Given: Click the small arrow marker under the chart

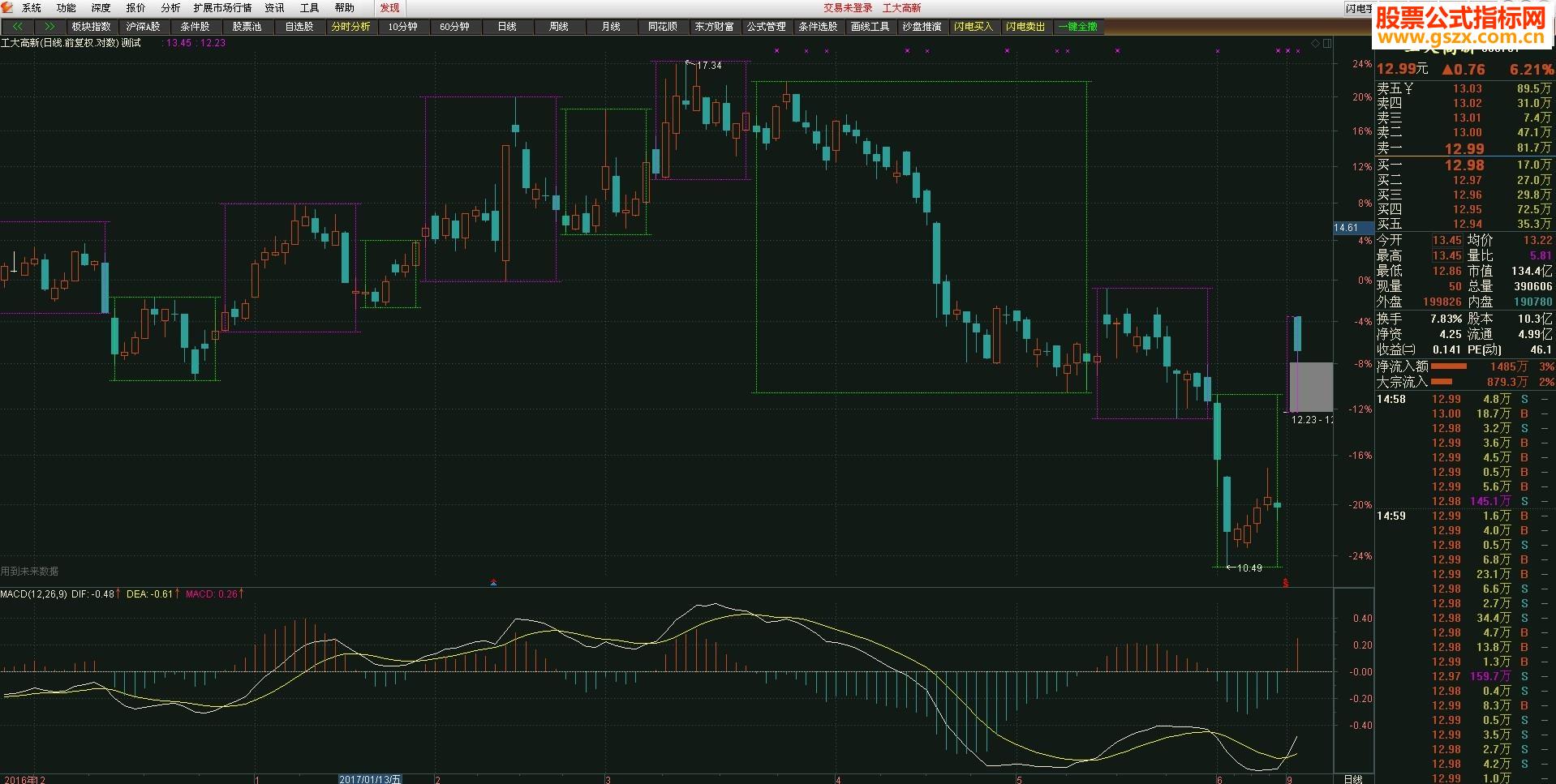Looking at the screenshot, I should click(x=493, y=582).
